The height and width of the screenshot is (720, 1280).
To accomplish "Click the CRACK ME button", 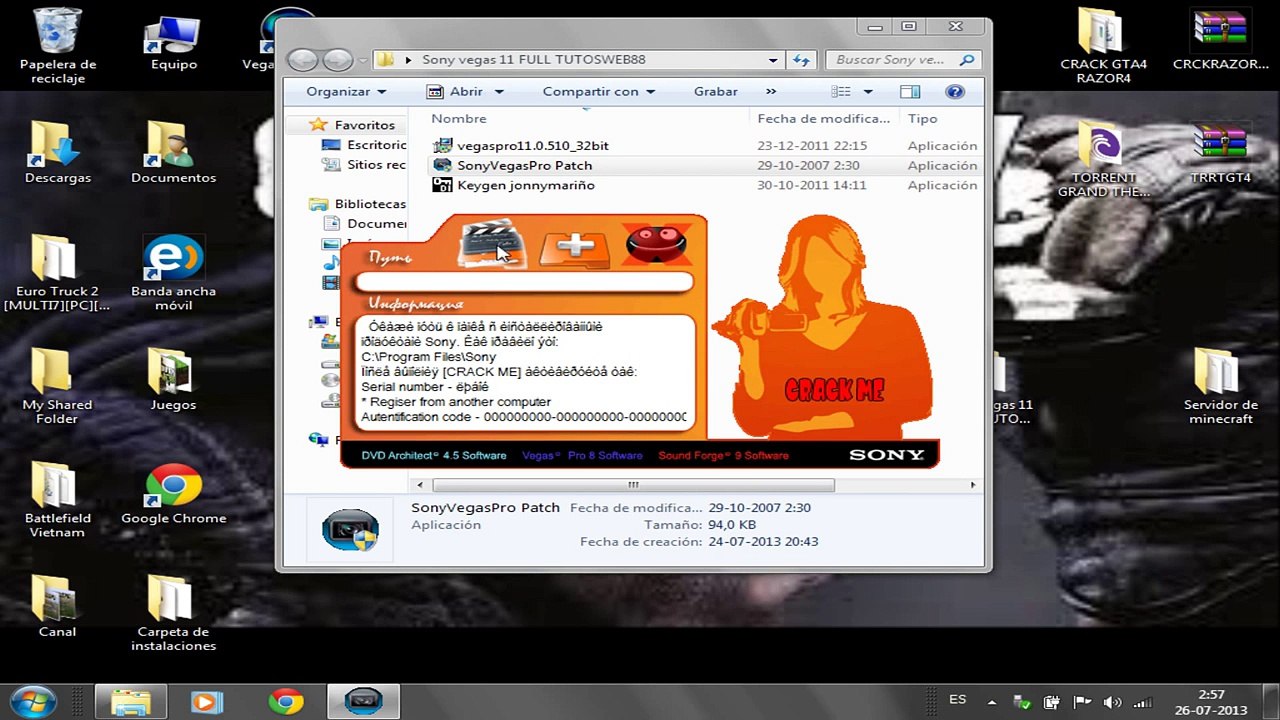I will click(x=834, y=390).
